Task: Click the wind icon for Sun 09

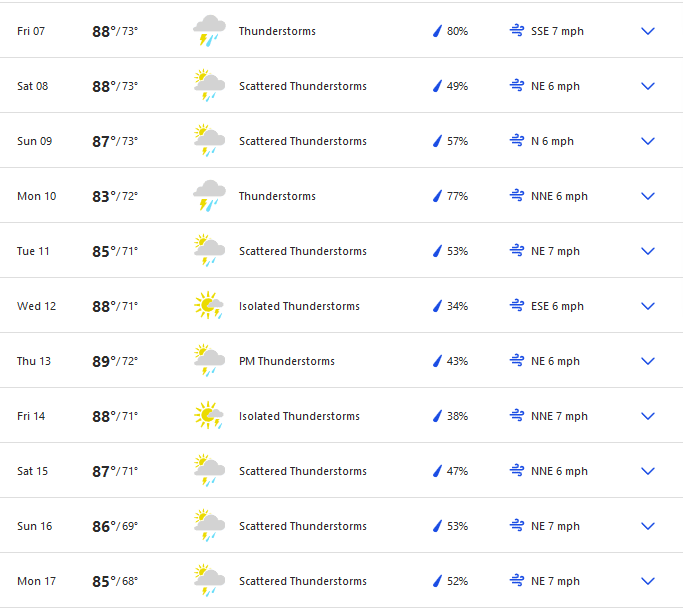Action: pos(517,141)
